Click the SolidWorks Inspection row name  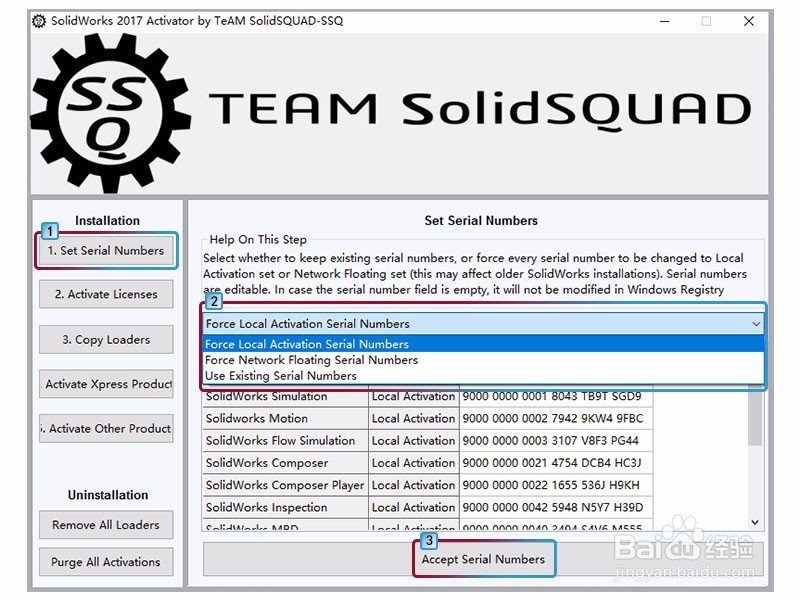tap(285, 507)
